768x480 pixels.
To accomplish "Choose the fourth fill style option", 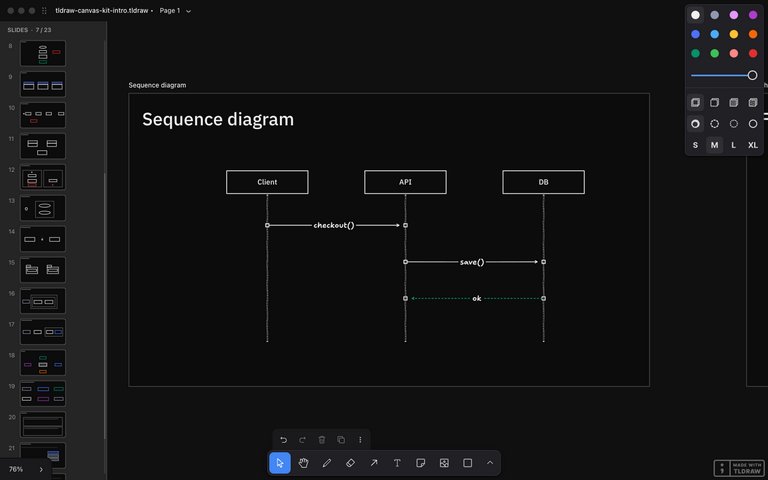I will pos(753,102).
